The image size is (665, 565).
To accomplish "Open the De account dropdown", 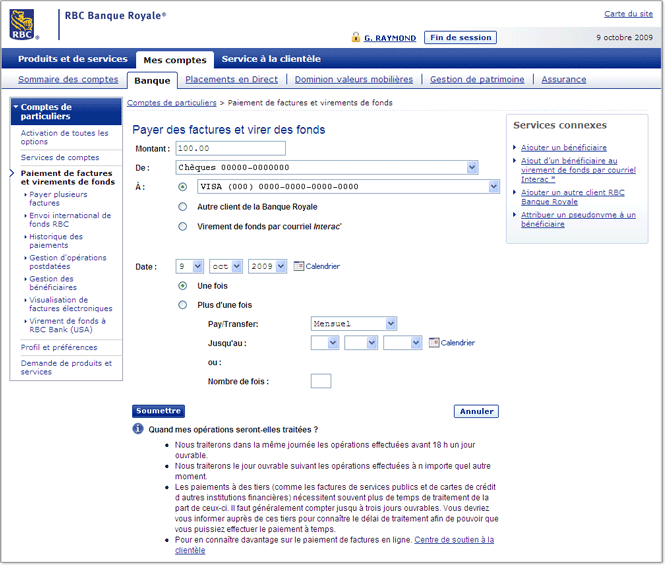I will pyautogui.click(x=327, y=168).
